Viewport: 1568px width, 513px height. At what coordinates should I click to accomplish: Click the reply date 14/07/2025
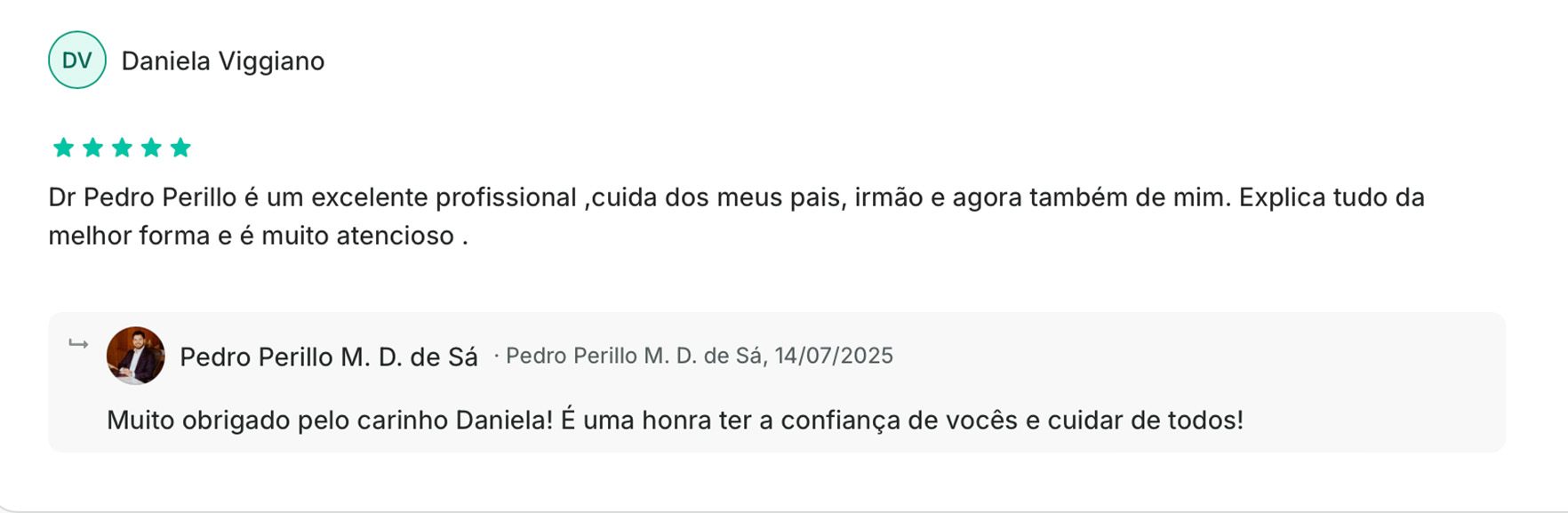coord(833,356)
